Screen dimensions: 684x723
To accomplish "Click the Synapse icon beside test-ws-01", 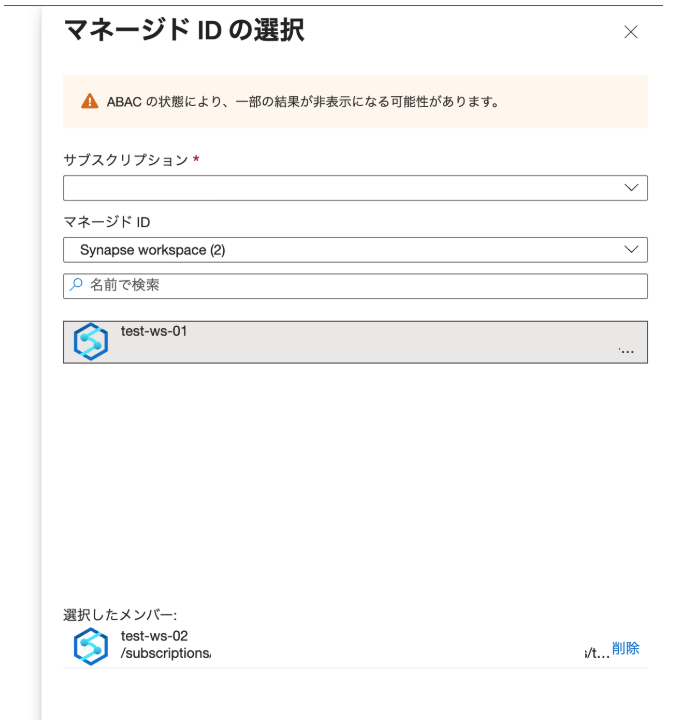I will click(x=91, y=343).
